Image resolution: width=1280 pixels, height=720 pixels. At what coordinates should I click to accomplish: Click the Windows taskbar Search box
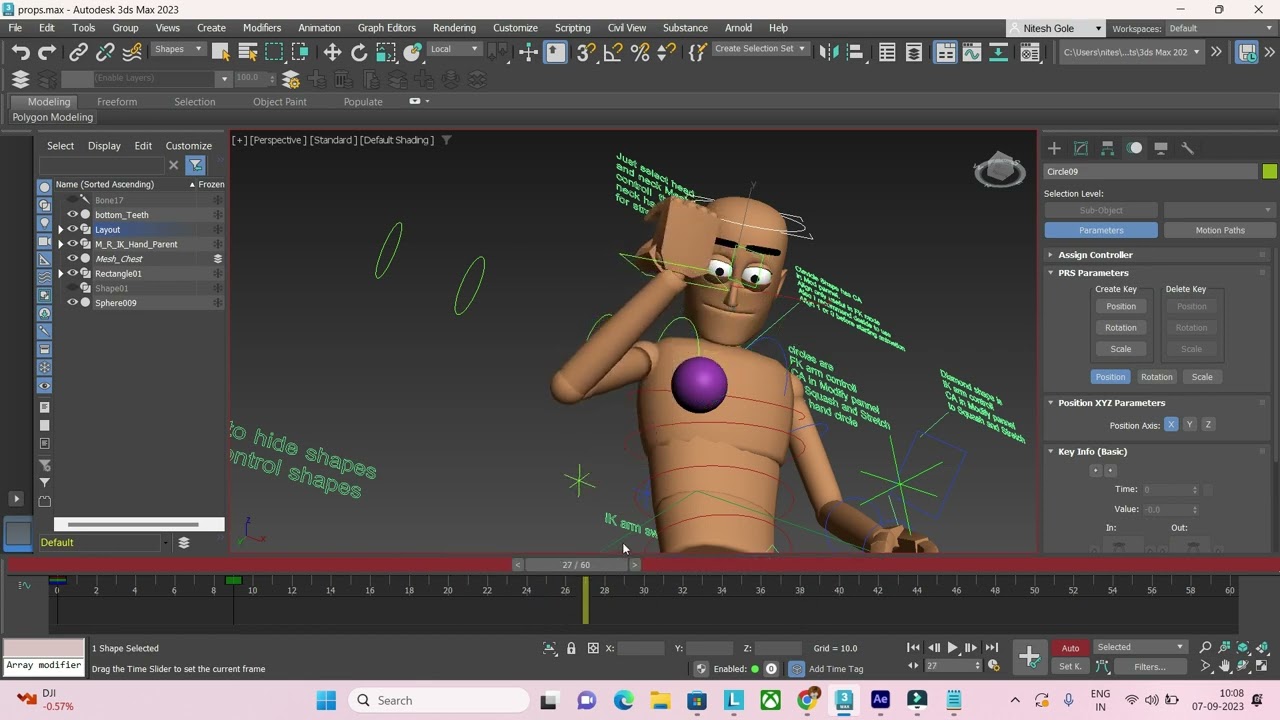coord(438,701)
